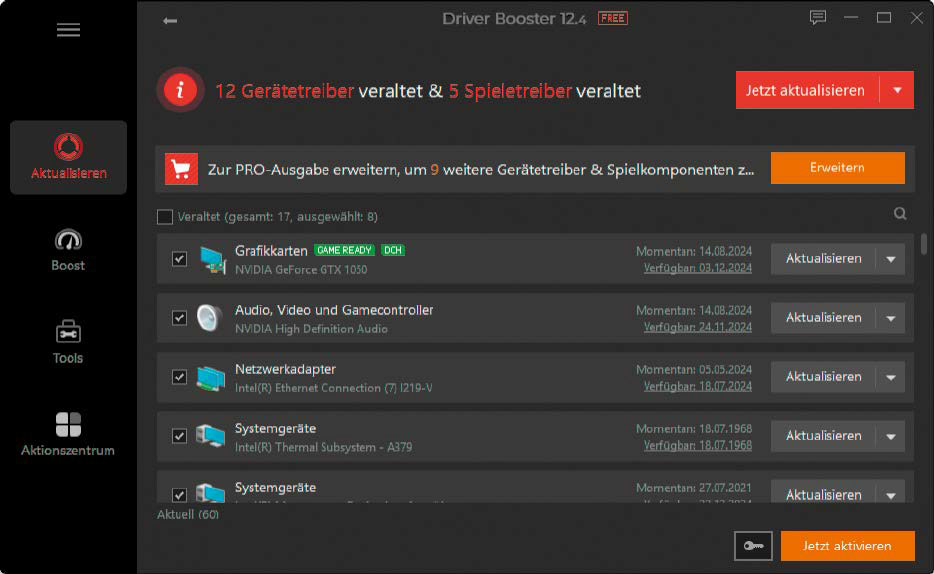Click the orange Erweitern button
934x574 pixels.
click(x=838, y=168)
